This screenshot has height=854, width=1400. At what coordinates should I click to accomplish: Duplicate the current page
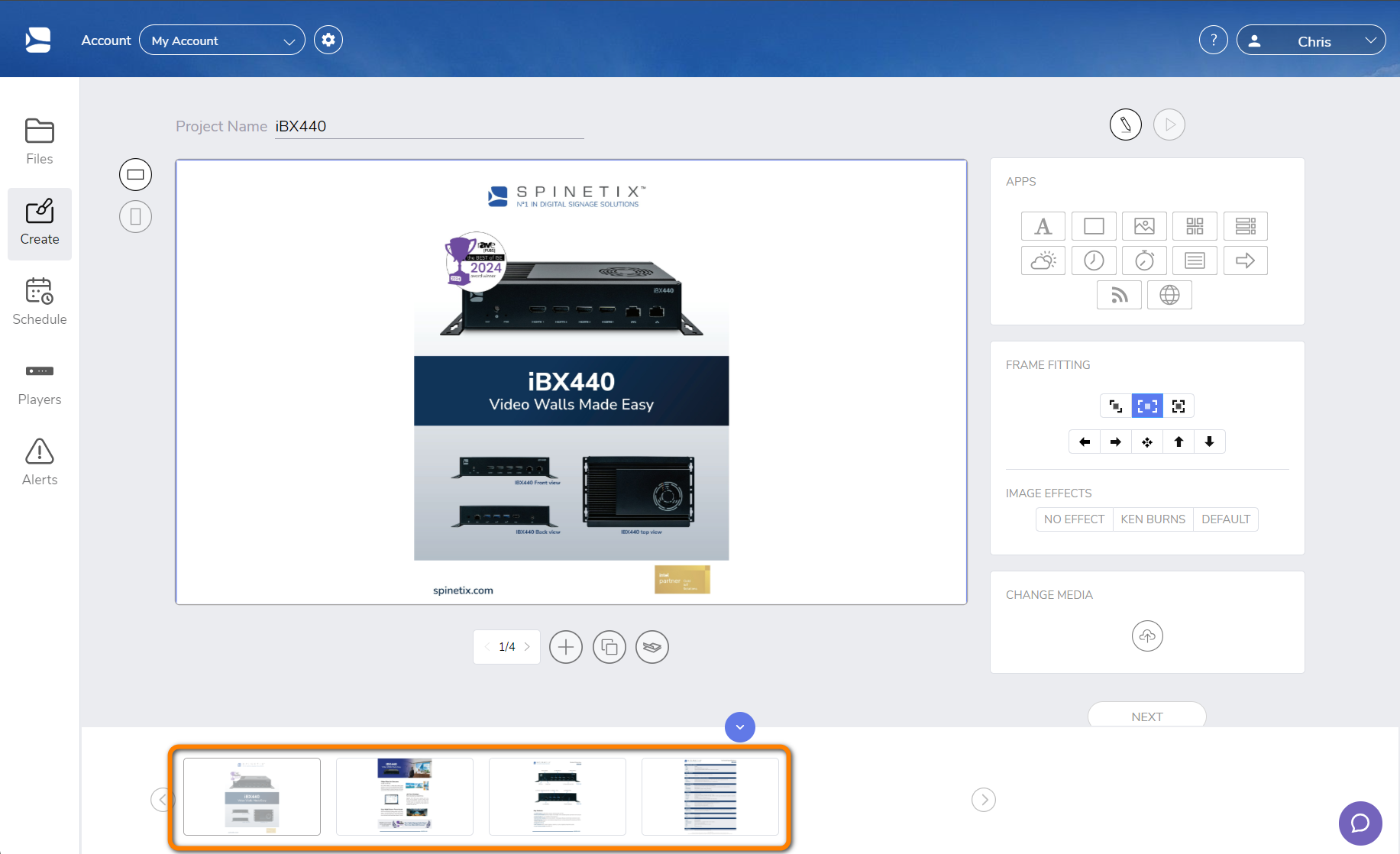tap(609, 647)
